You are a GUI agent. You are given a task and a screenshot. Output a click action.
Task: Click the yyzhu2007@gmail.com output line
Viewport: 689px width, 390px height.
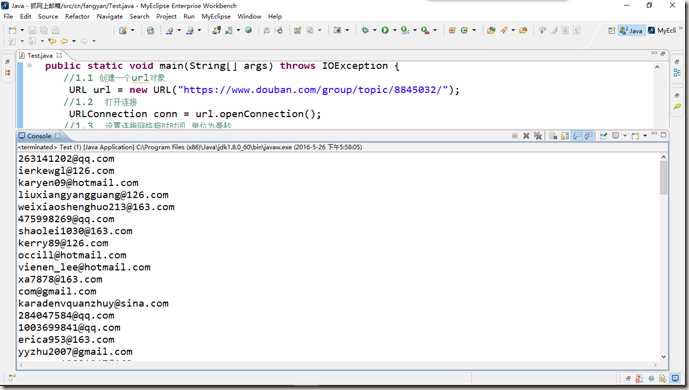[75, 352]
